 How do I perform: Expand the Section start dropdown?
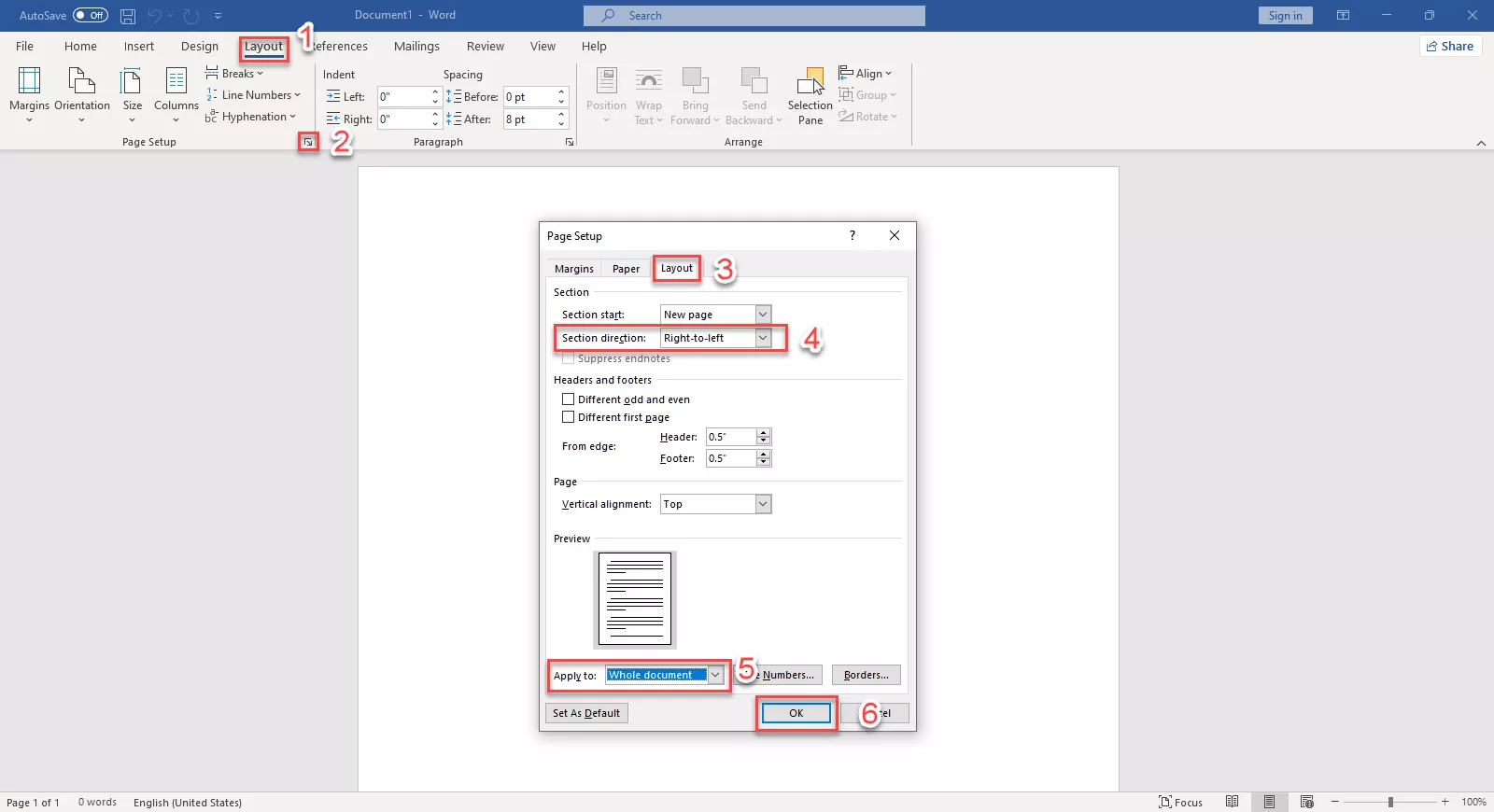(763, 315)
